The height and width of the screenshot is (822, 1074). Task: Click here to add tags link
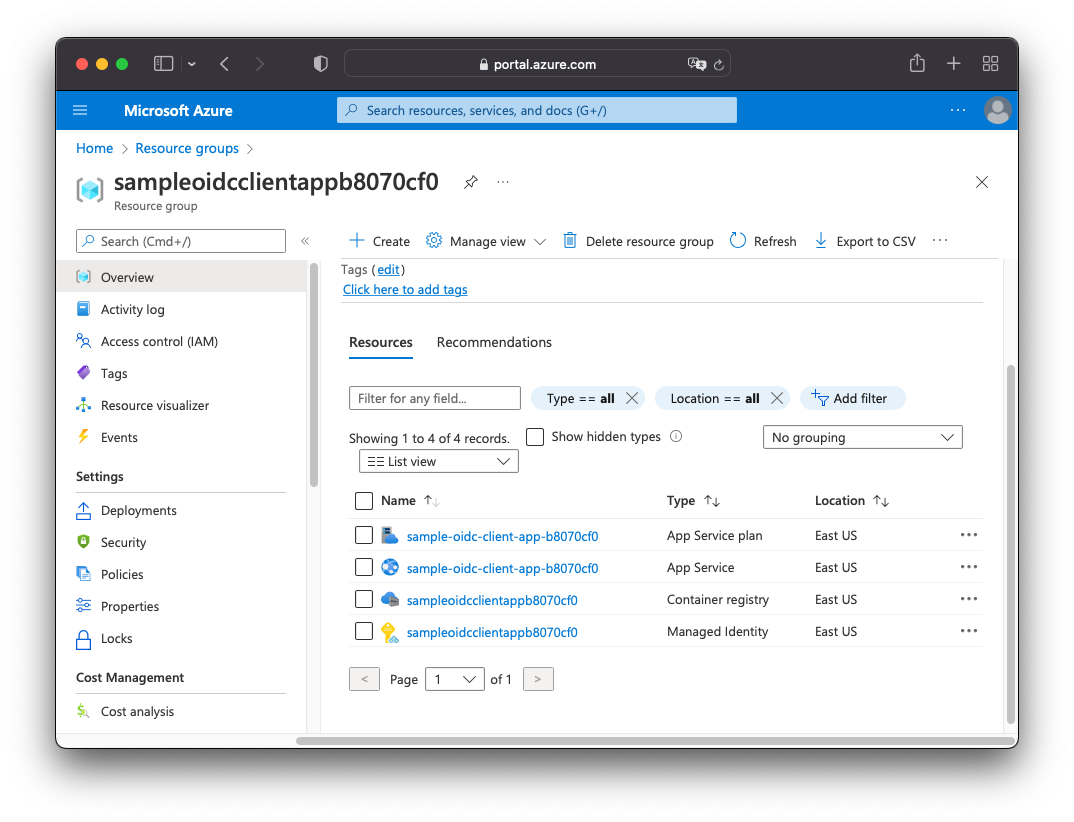405,290
